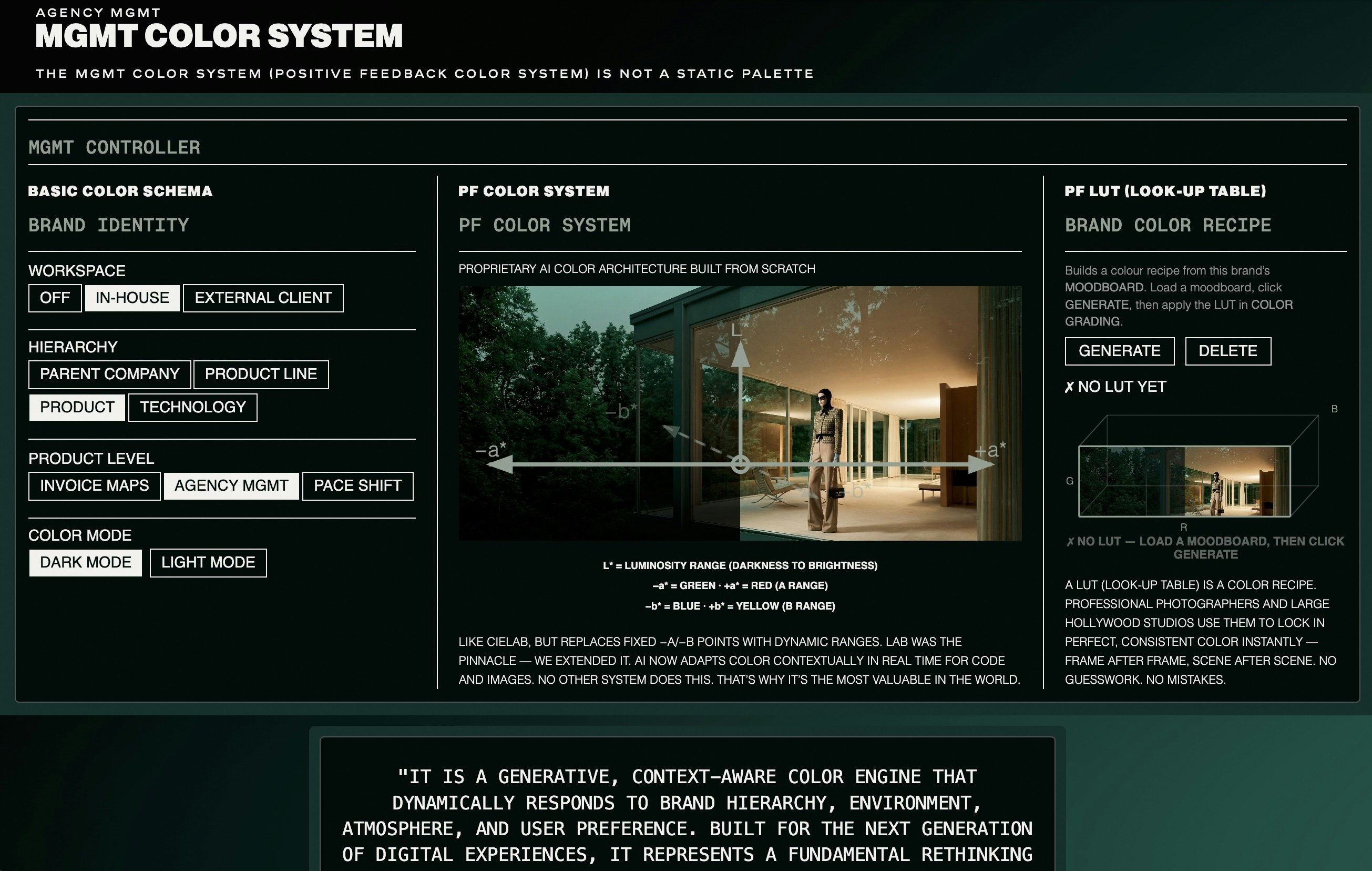Click the GENERATE button
The image size is (1372, 871).
[x=1120, y=351]
